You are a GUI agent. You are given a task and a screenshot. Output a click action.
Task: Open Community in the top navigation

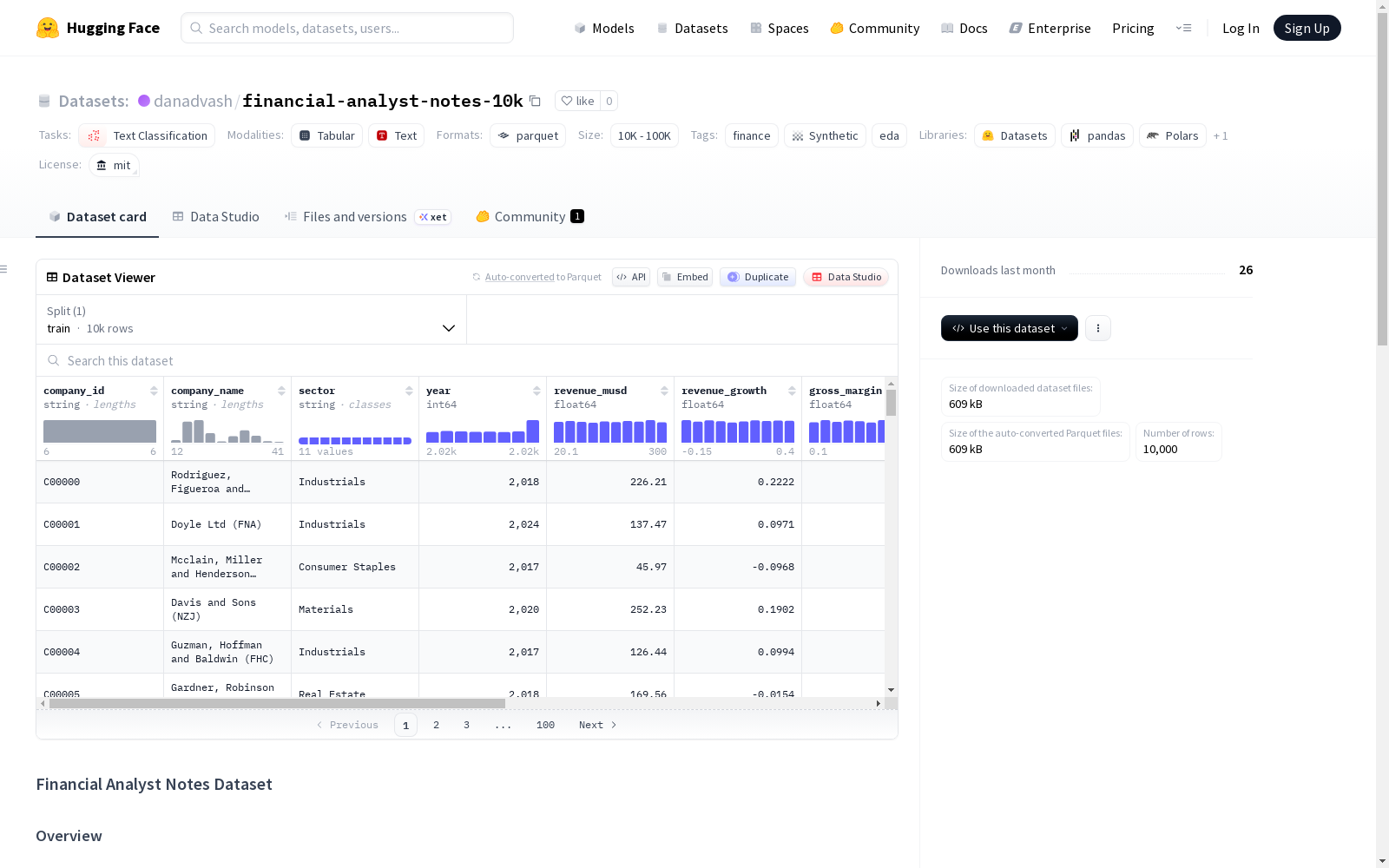click(x=875, y=28)
